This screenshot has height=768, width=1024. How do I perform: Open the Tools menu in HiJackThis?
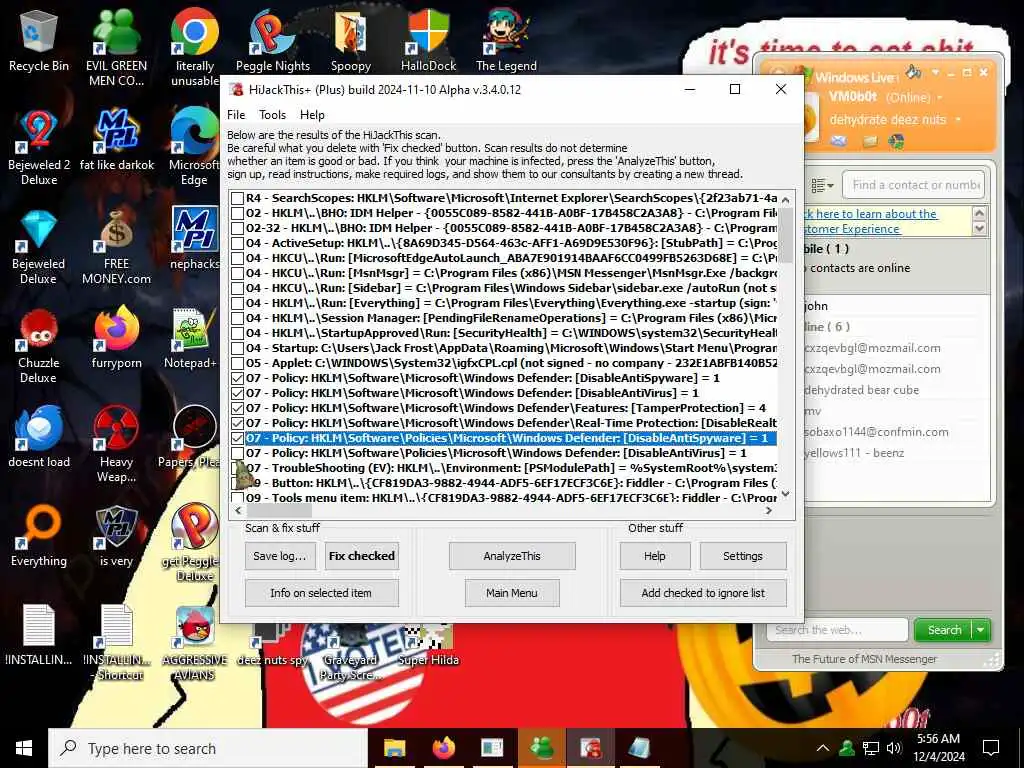pos(272,115)
